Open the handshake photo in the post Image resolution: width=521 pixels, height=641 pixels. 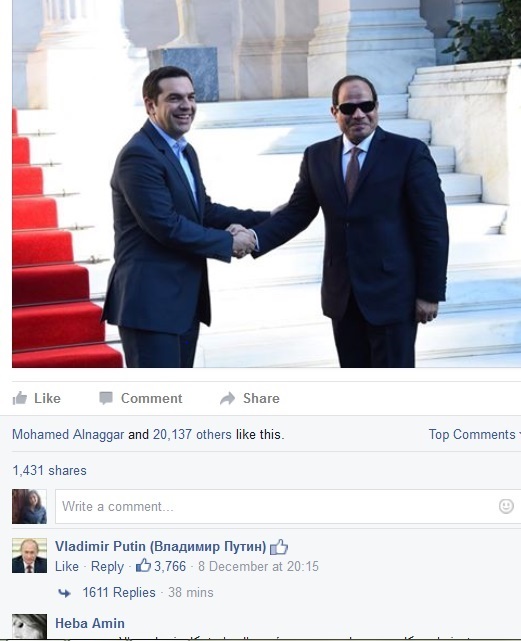click(266, 184)
